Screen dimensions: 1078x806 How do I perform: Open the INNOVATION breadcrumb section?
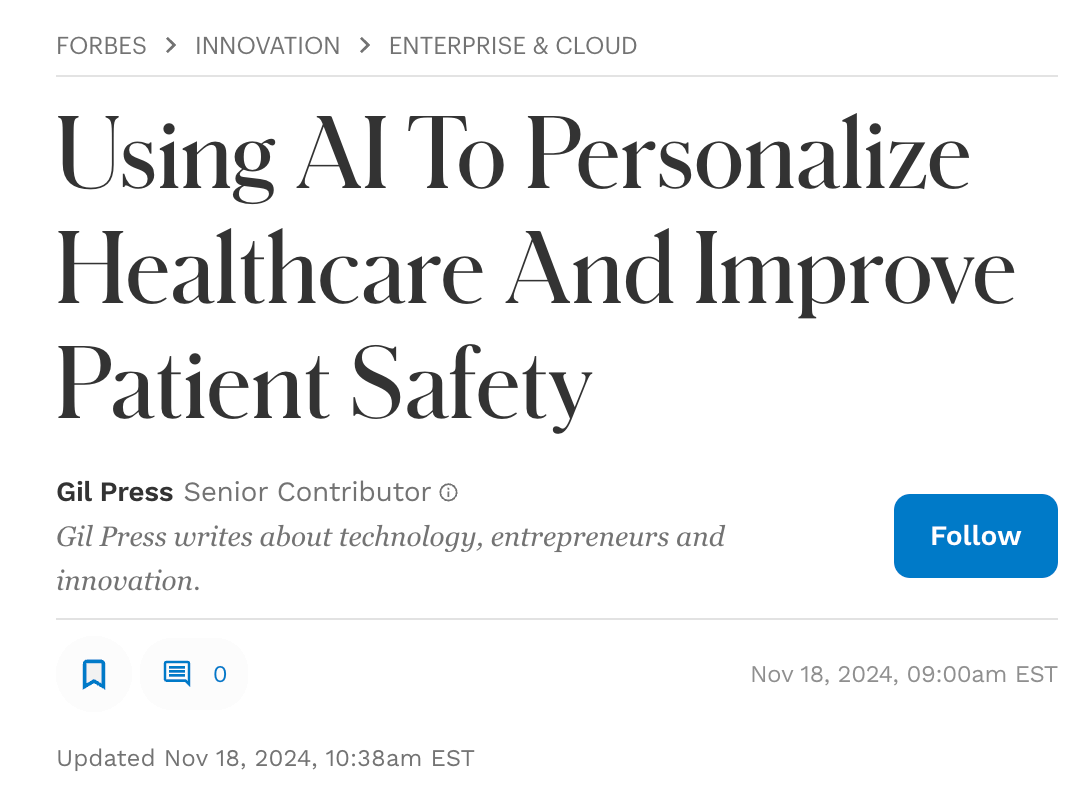[267, 45]
